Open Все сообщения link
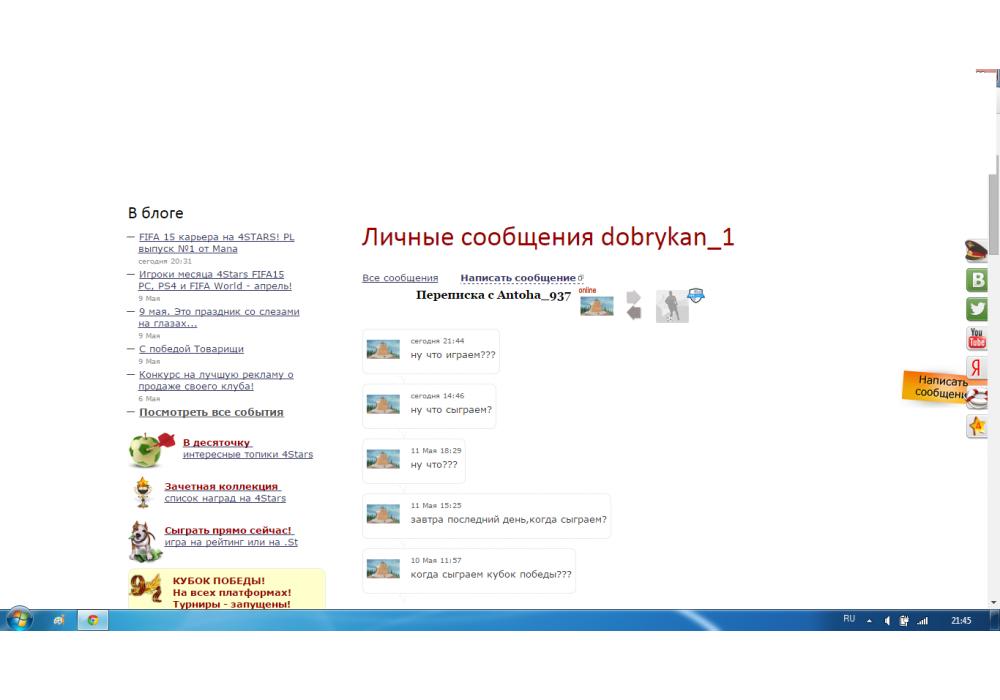 tap(400, 278)
